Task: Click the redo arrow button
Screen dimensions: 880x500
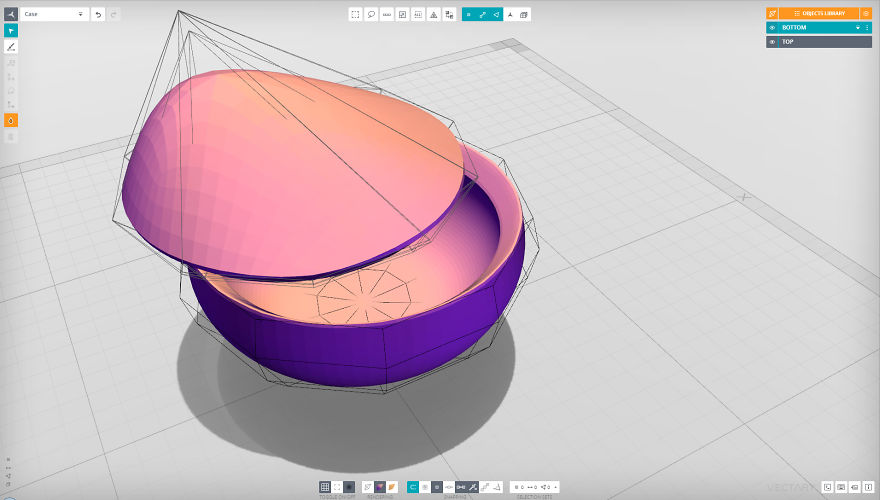Action: click(x=113, y=14)
